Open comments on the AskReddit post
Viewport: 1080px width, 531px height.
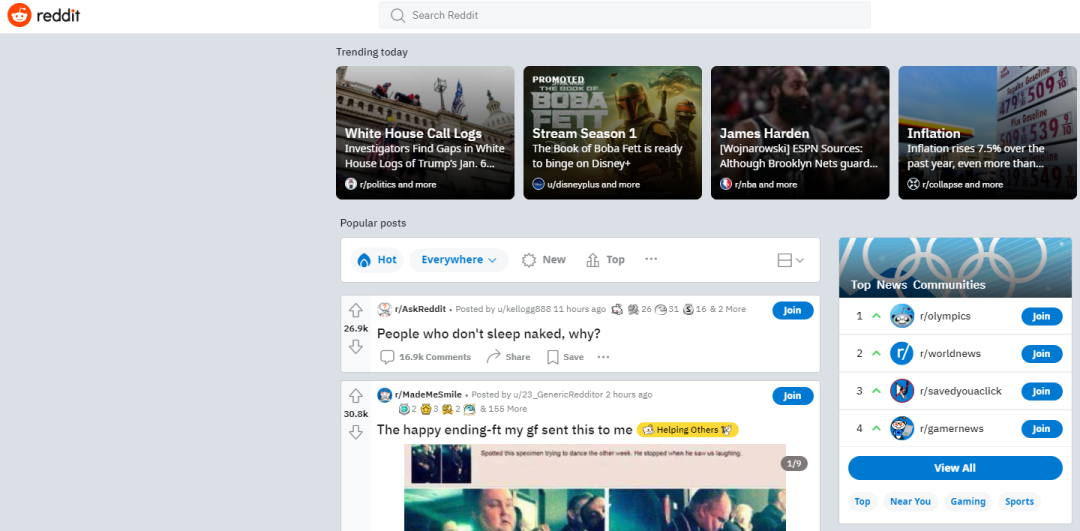pos(425,357)
